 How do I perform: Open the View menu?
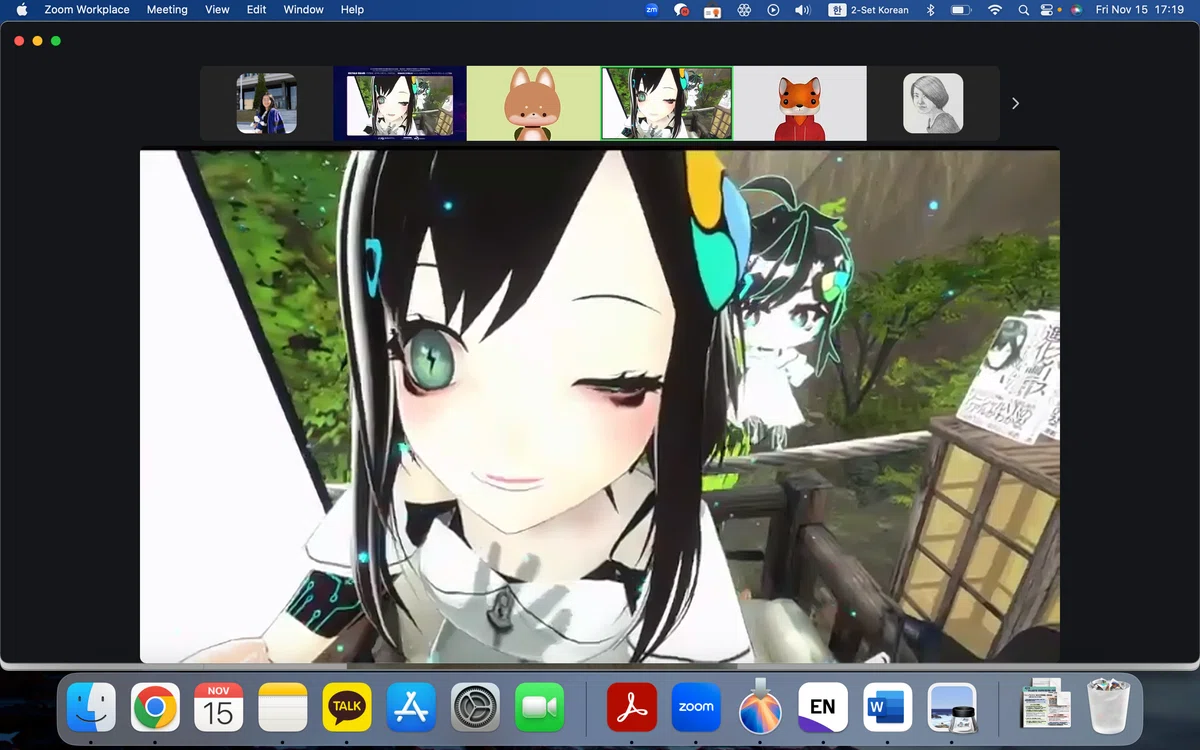[x=217, y=9]
